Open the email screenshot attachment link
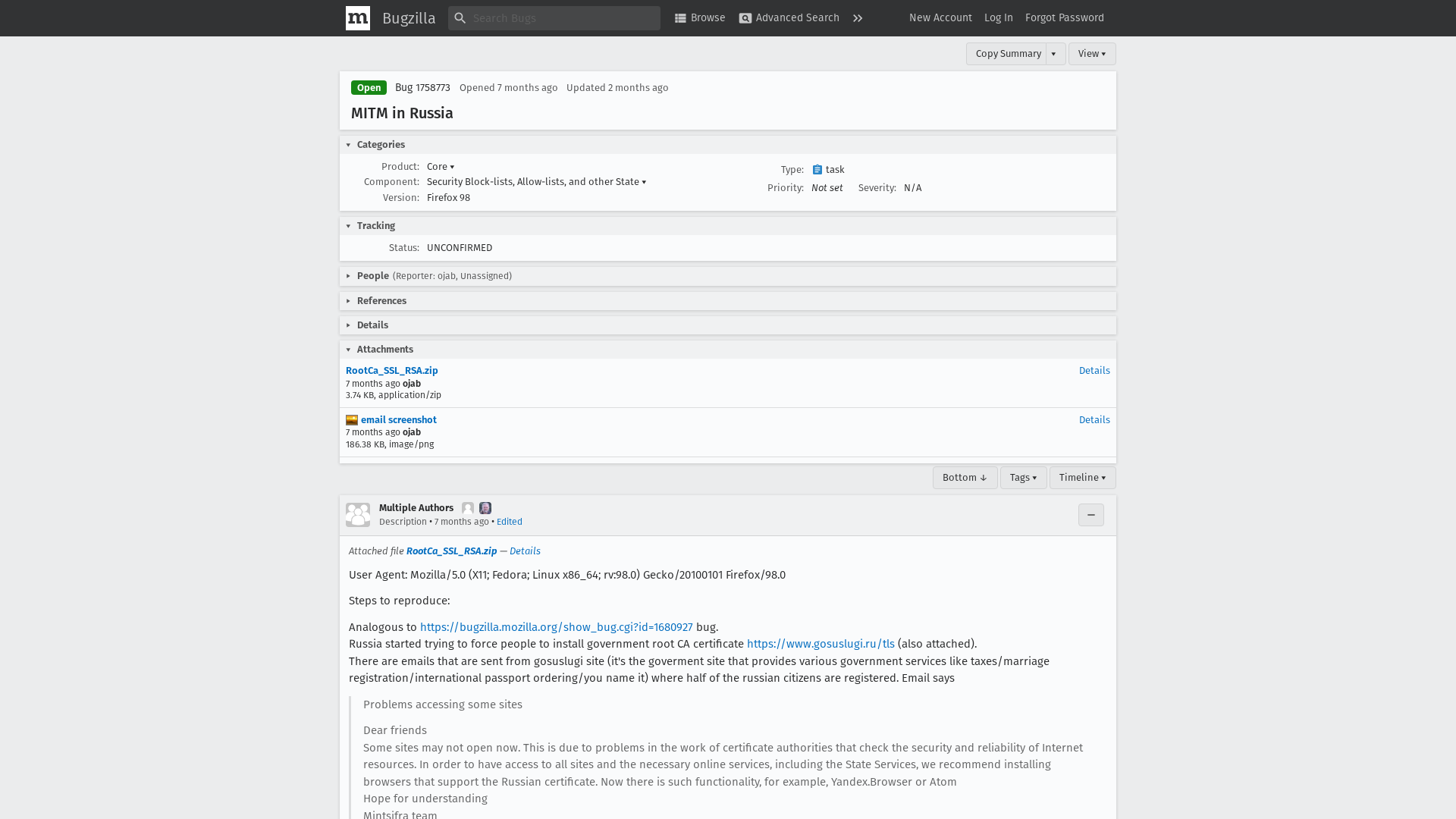Screen dimensions: 1456x819 point(399,420)
